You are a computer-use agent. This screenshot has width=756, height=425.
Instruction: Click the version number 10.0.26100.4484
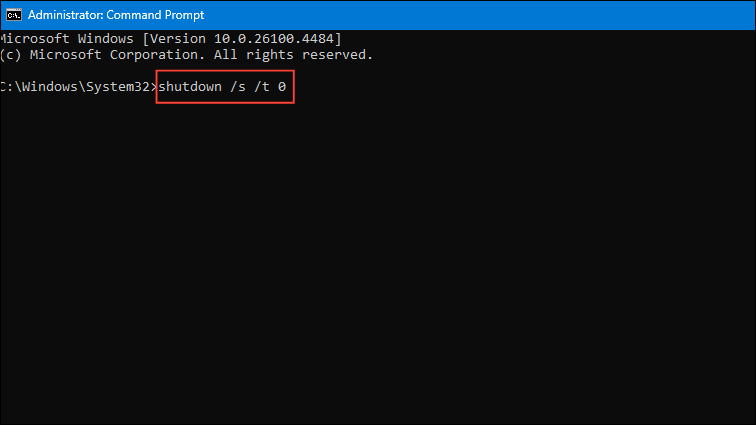coord(273,39)
